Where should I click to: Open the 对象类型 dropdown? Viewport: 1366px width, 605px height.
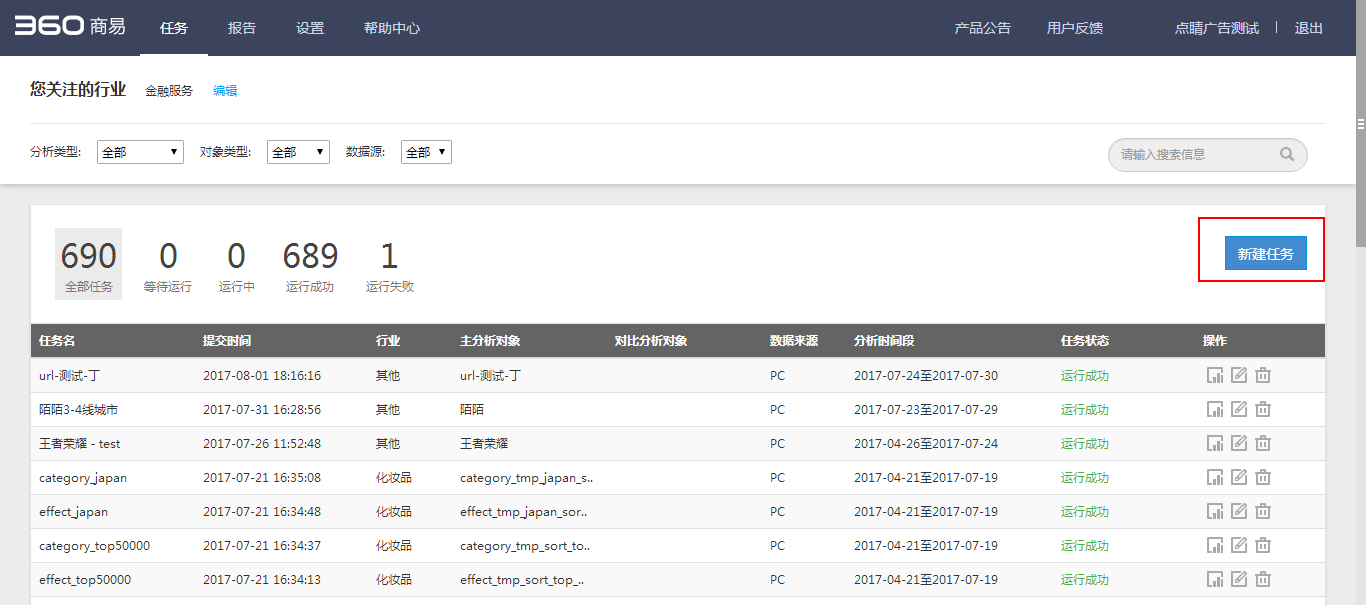coord(298,152)
